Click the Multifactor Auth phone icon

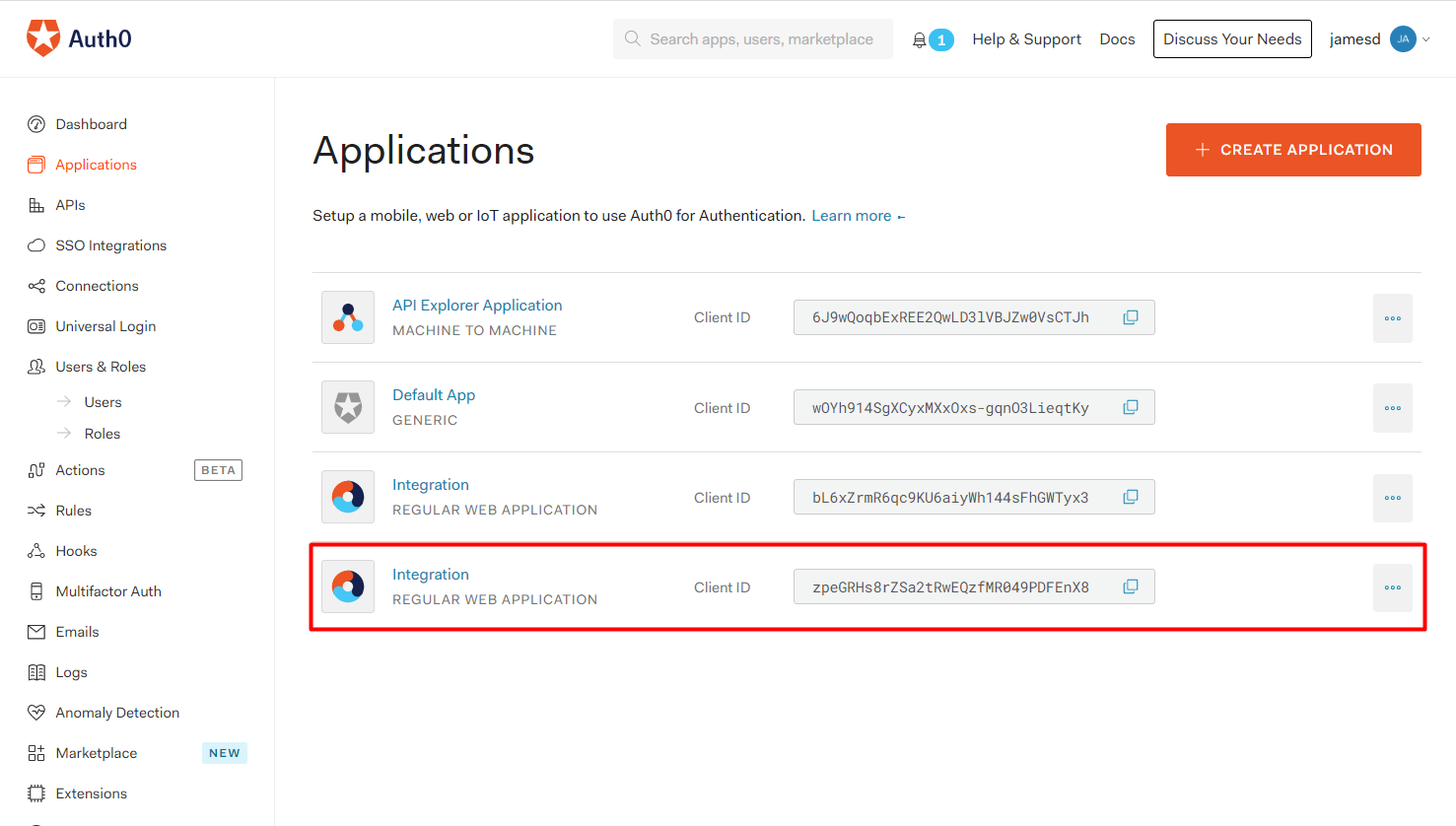[36, 591]
